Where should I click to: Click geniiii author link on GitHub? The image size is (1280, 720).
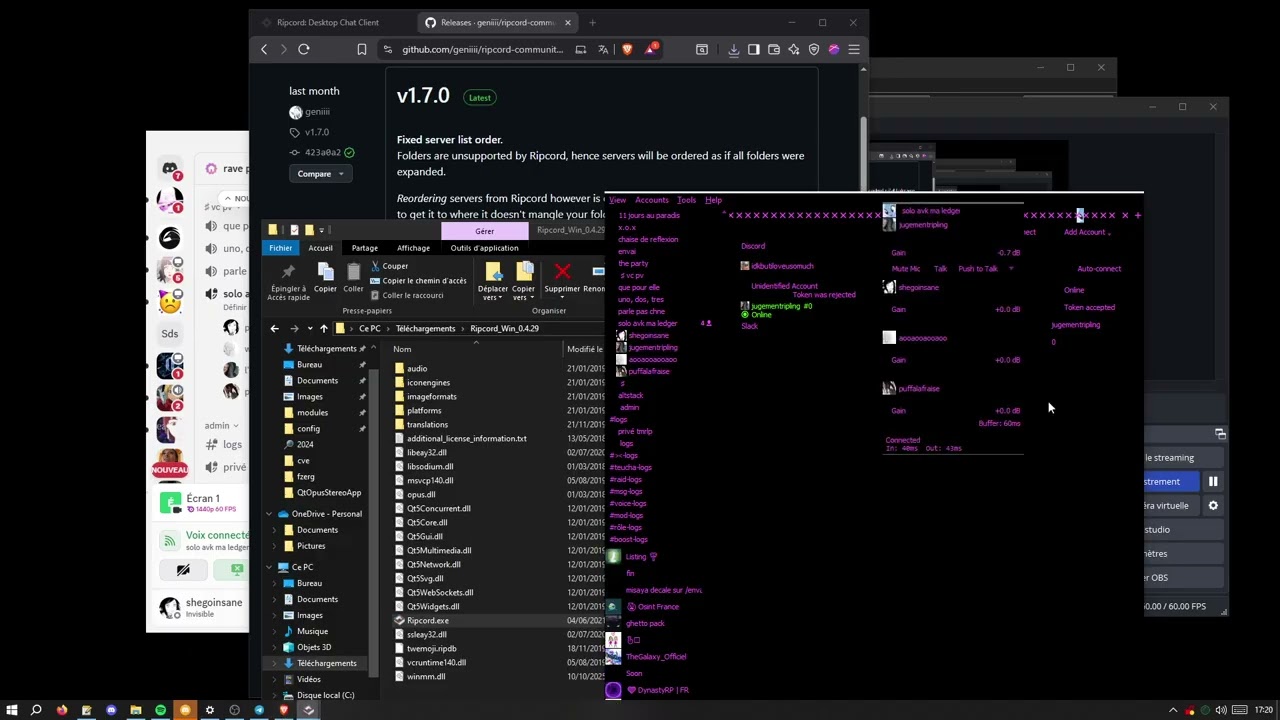click(x=317, y=112)
